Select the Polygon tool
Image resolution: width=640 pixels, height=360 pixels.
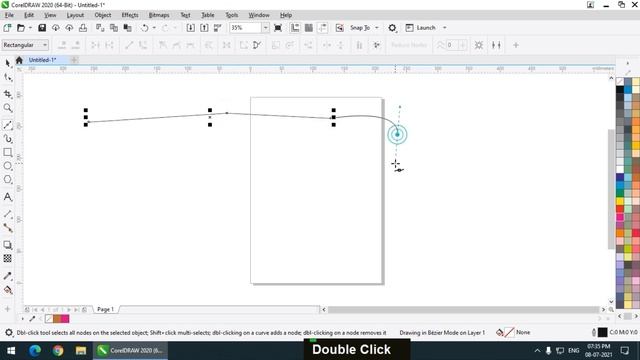tap(7, 180)
